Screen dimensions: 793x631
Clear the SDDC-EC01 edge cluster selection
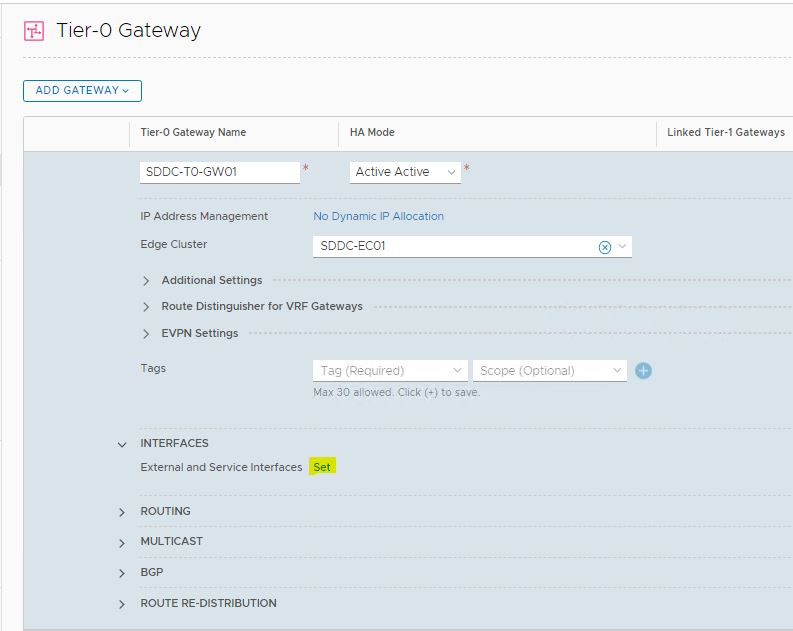pos(604,247)
